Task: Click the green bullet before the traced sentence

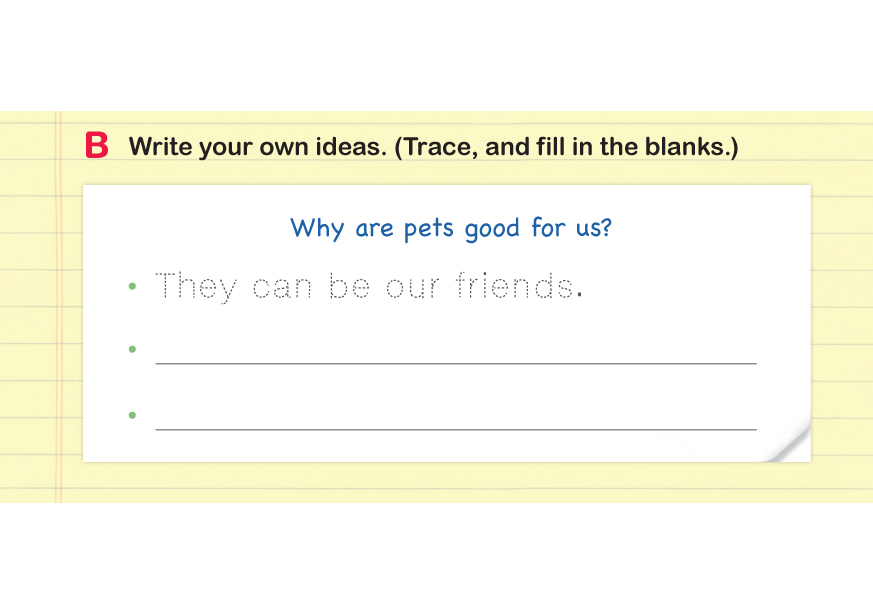Action: point(132,288)
